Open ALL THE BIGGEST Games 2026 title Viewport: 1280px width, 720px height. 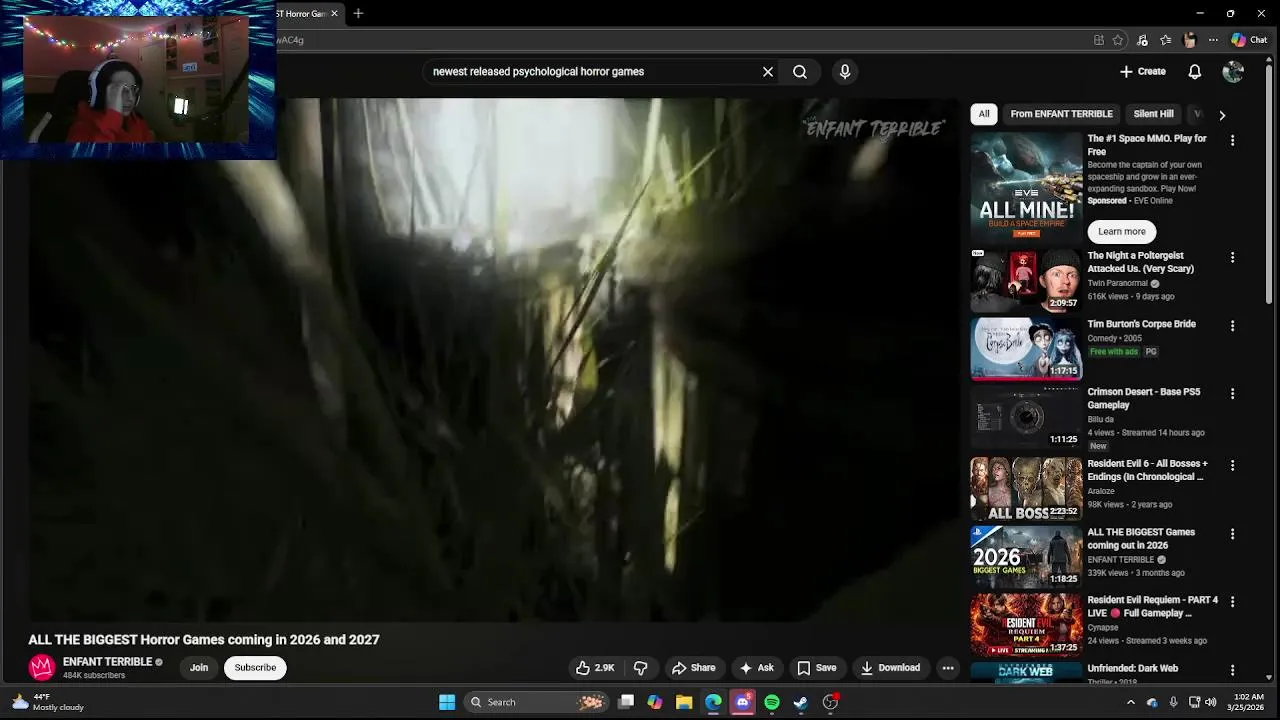pyautogui.click(x=1141, y=538)
